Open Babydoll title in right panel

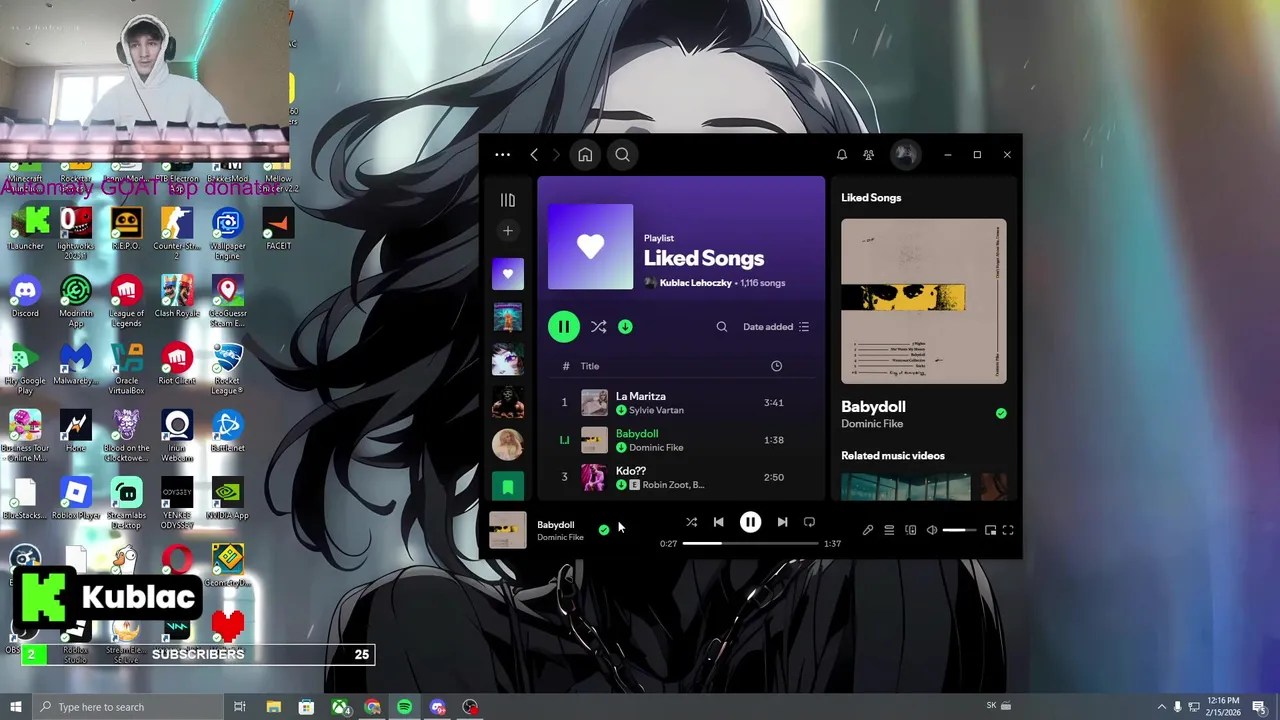click(x=873, y=406)
